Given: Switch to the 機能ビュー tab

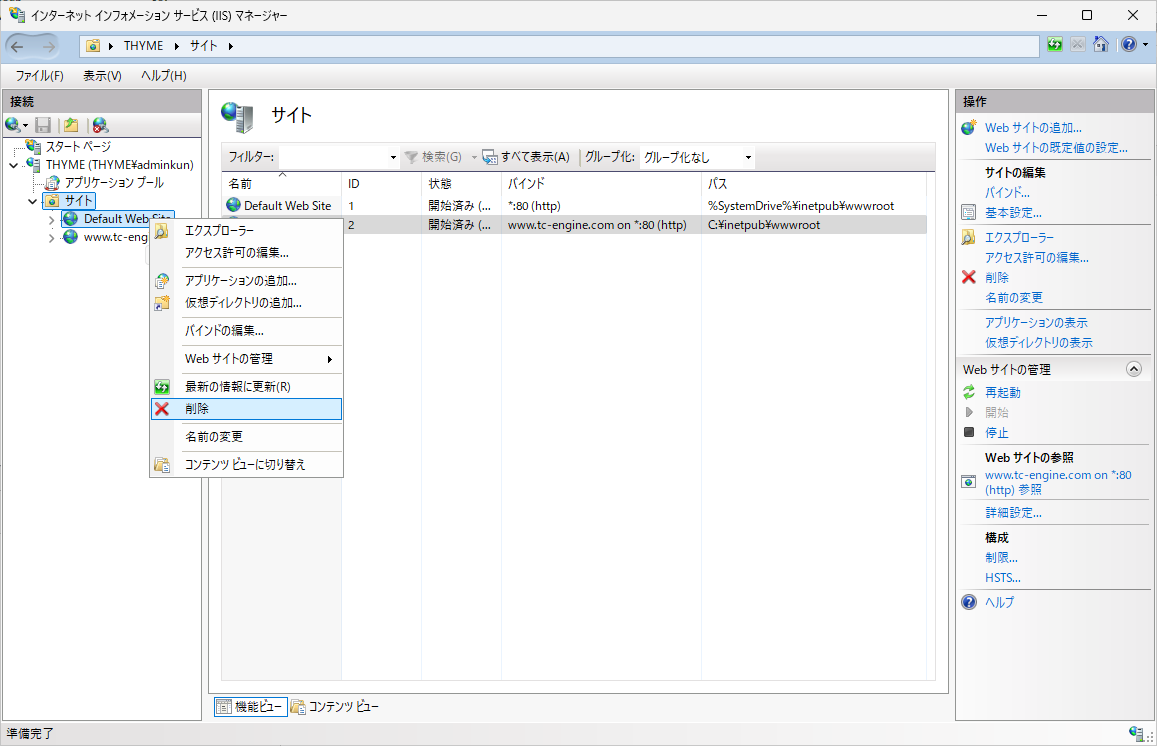Looking at the screenshot, I should tap(251, 706).
